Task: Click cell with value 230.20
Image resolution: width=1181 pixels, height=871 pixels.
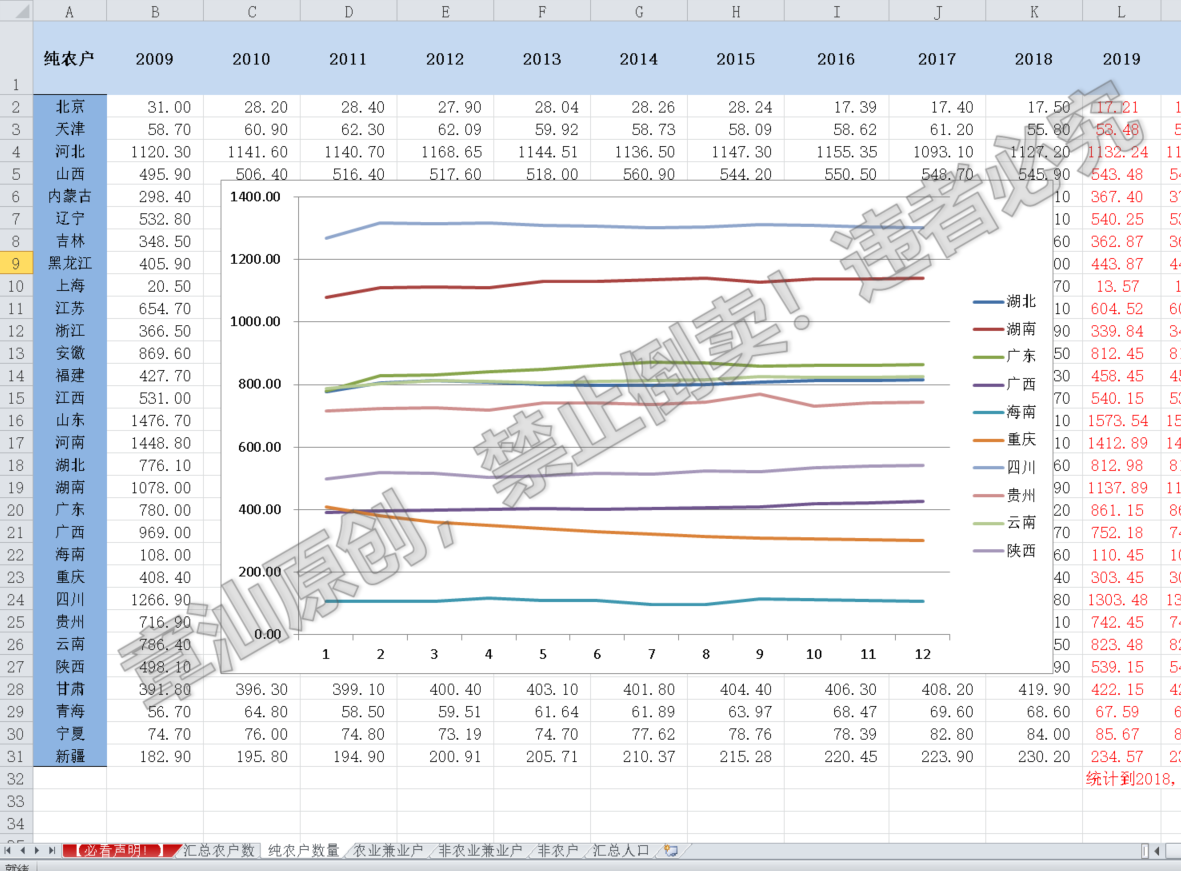Action: 1034,756
